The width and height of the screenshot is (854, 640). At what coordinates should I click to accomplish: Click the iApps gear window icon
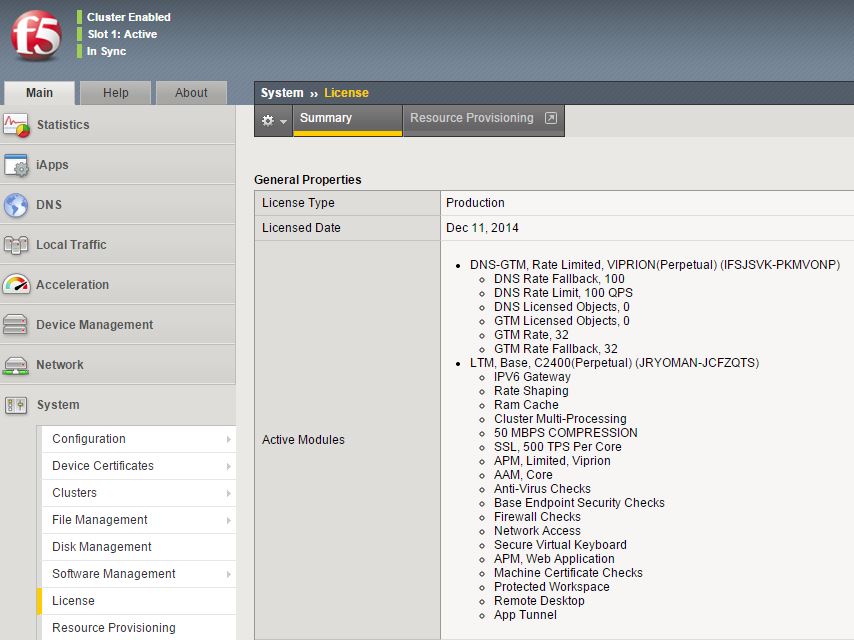click(x=17, y=165)
